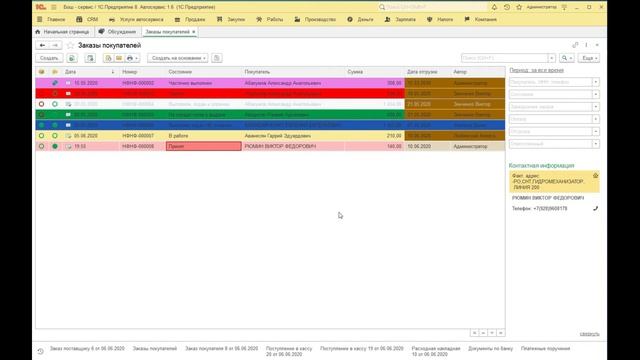Open the Главное section
This screenshot has width=640, height=360.
pyautogui.click(x=56, y=19)
